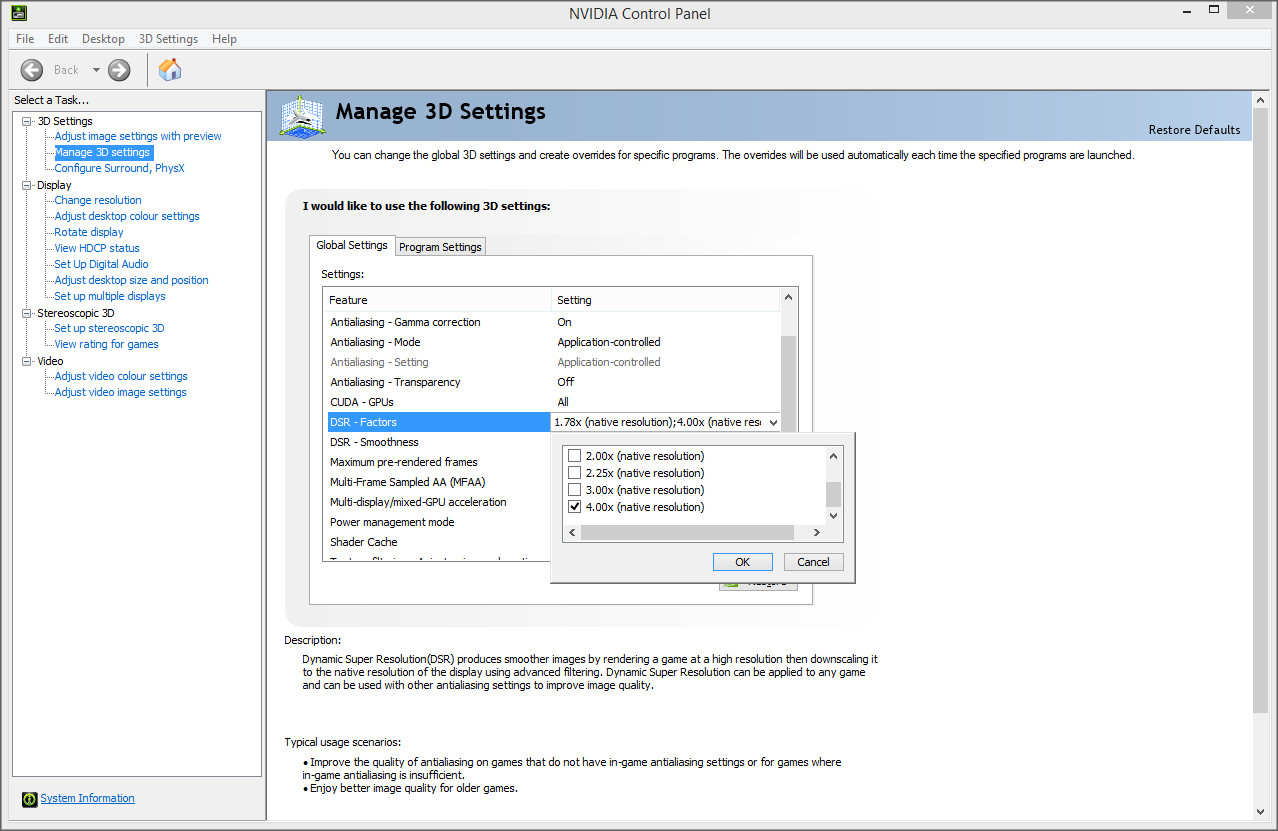
Task: Uncheck the 4.00x native resolution box
Action: pyautogui.click(x=574, y=507)
